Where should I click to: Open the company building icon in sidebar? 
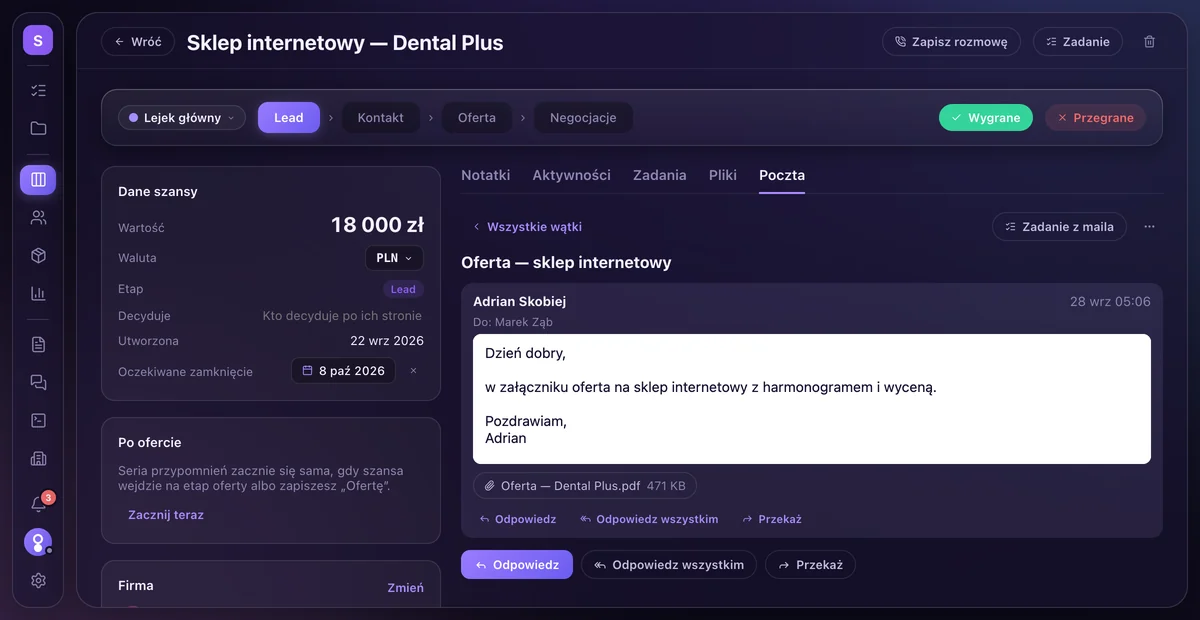pos(38,458)
